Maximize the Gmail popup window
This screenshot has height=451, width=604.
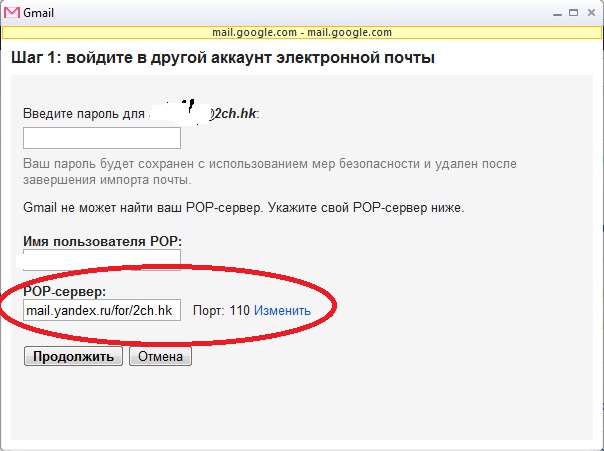pos(574,13)
